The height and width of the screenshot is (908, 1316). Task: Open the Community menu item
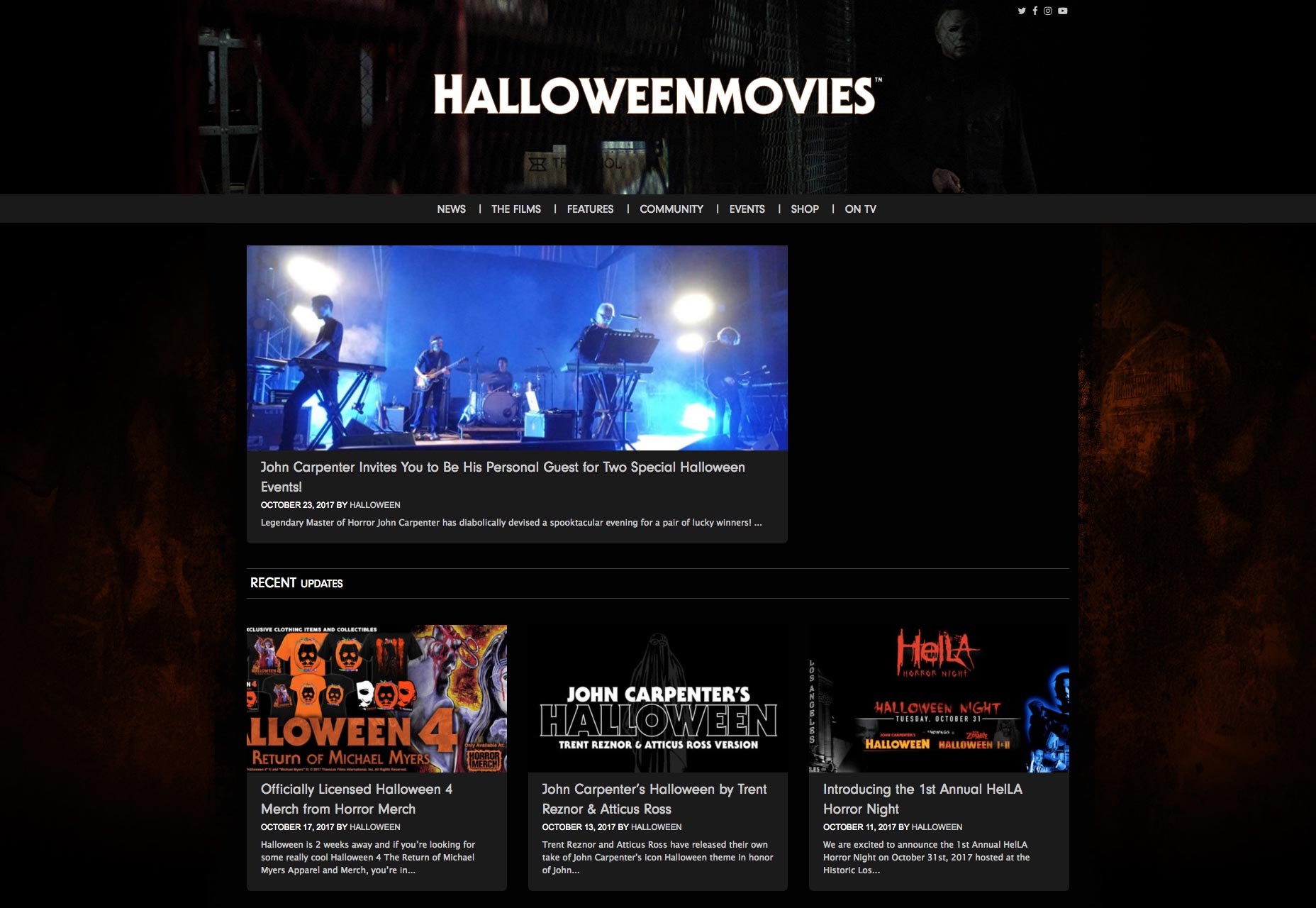tap(671, 209)
